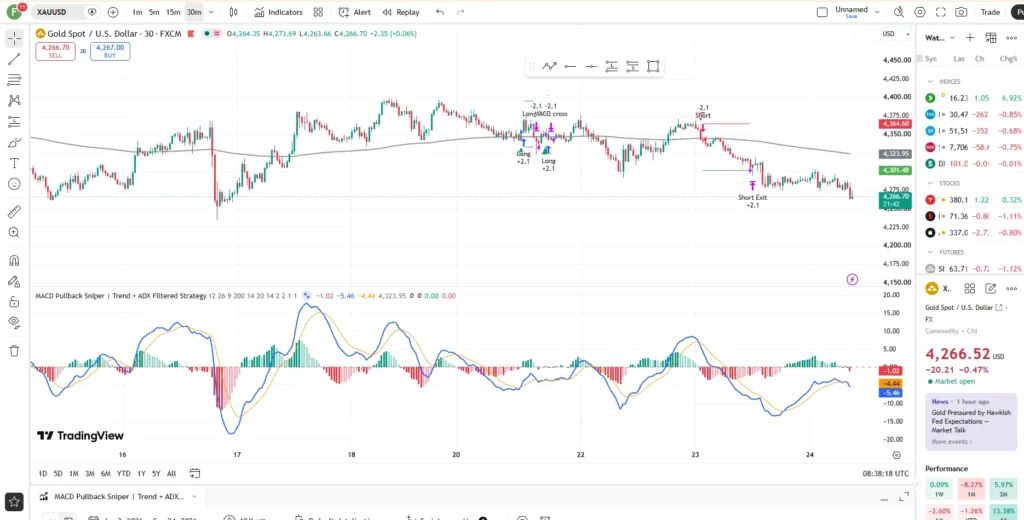Switch to the 15m timeframe
The height and width of the screenshot is (520, 1024).
(x=173, y=12)
